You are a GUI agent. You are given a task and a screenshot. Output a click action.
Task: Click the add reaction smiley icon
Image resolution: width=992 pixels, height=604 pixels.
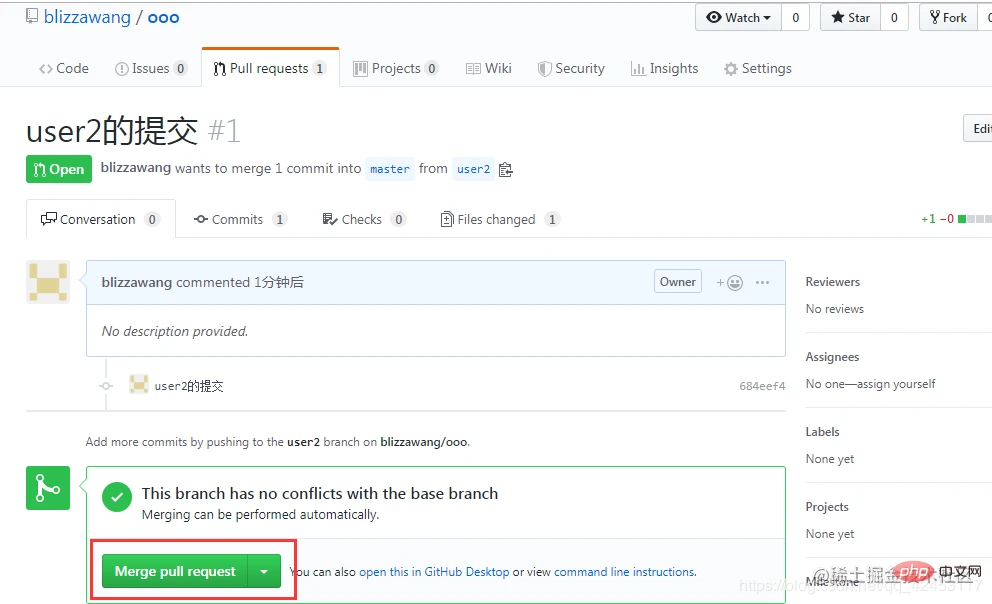coord(730,283)
